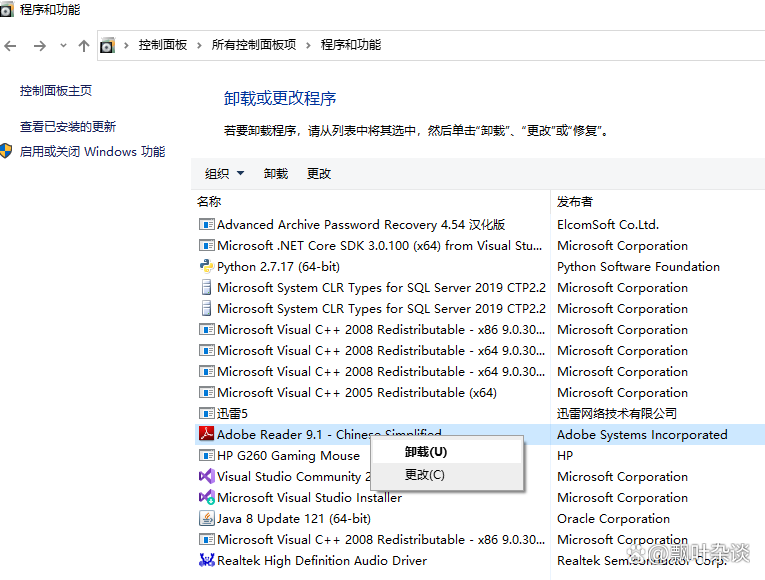Click the Python 2.7.17 icon
The image size is (765, 580).
(x=207, y=266)
